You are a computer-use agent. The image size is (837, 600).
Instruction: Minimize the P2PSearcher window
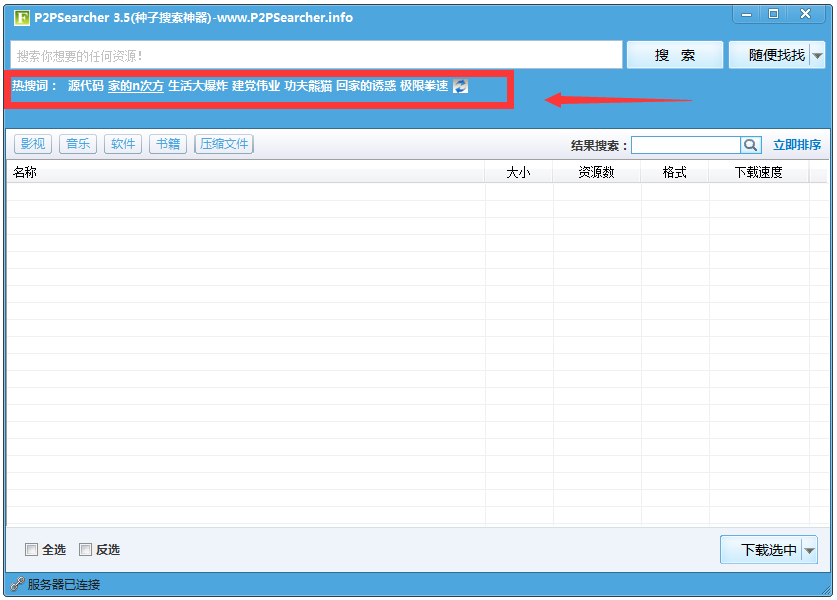coord(747,14)
